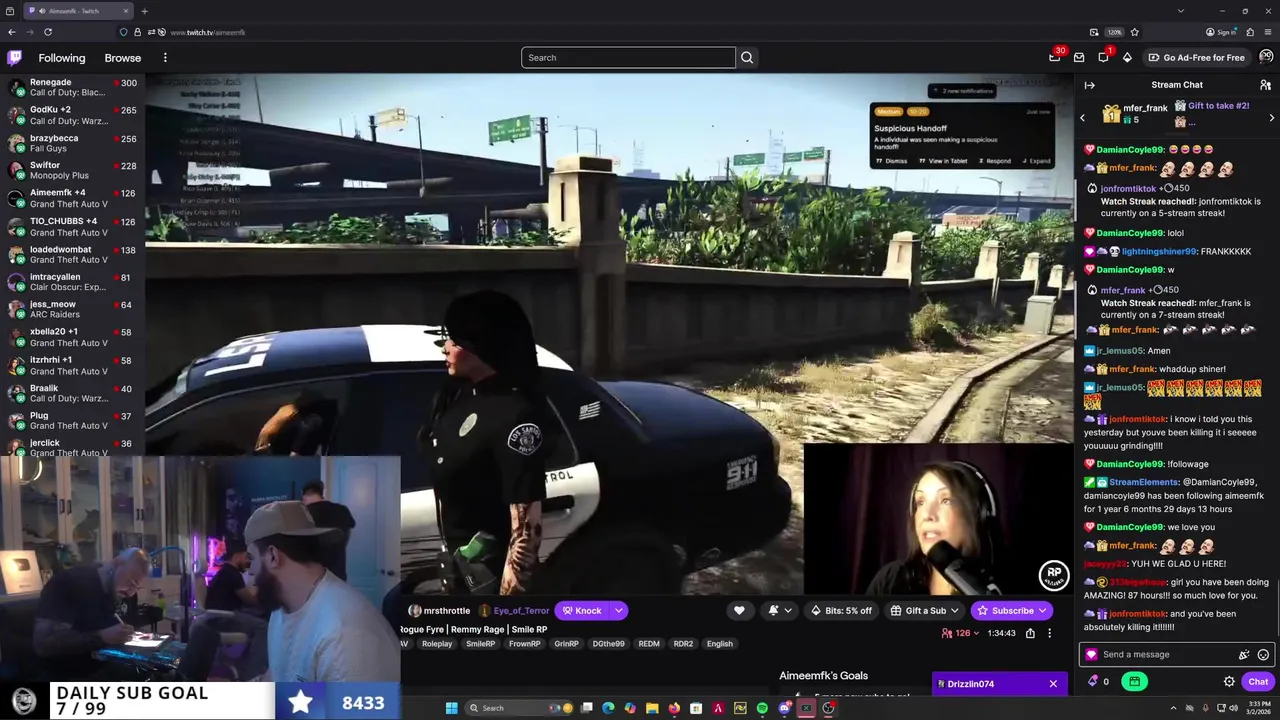This screenshot has height=720, width=1280.
Task: Click the Bits: 5% off button
Action: coord(841,611)
